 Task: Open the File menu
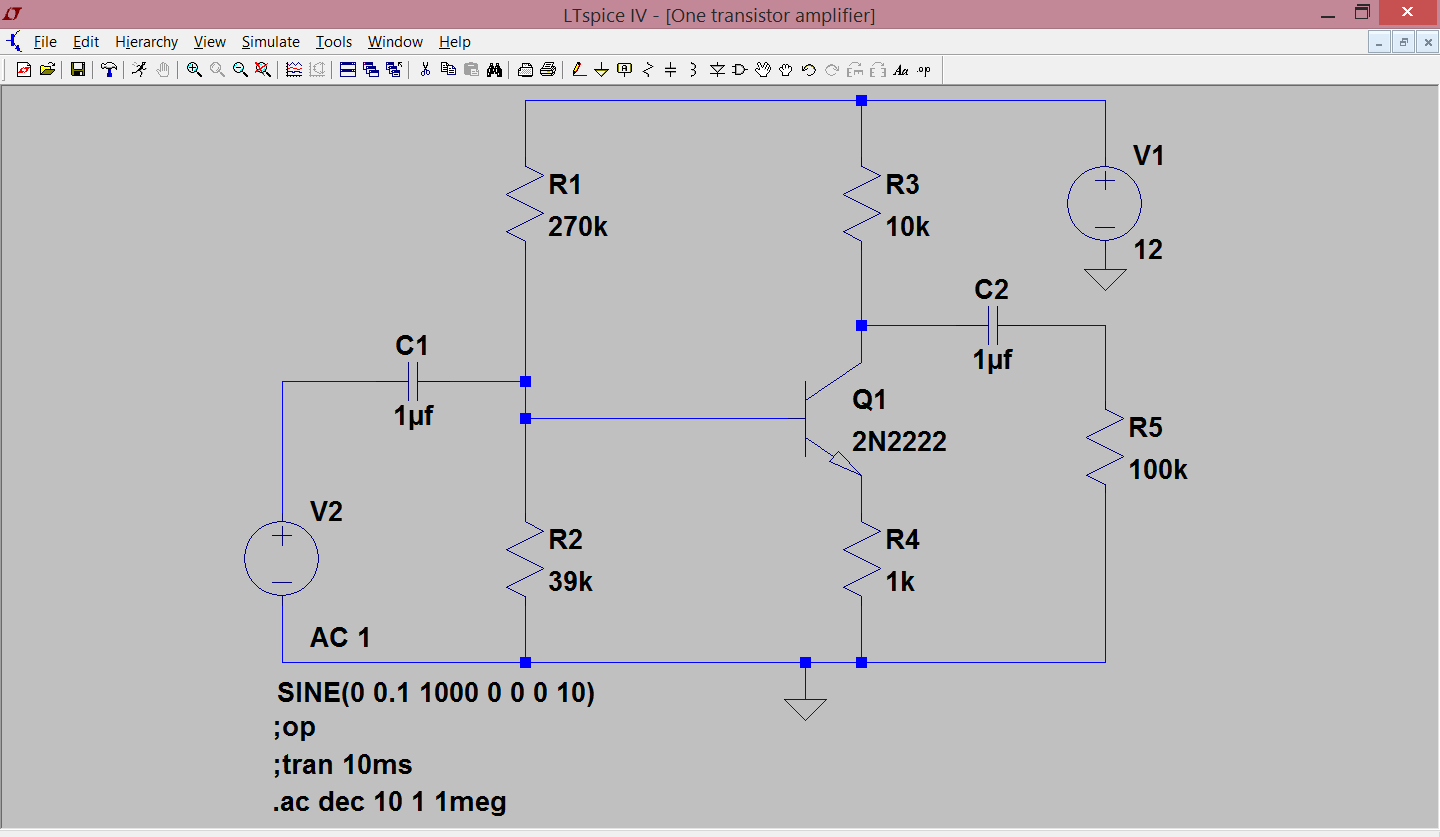point(45,42)
